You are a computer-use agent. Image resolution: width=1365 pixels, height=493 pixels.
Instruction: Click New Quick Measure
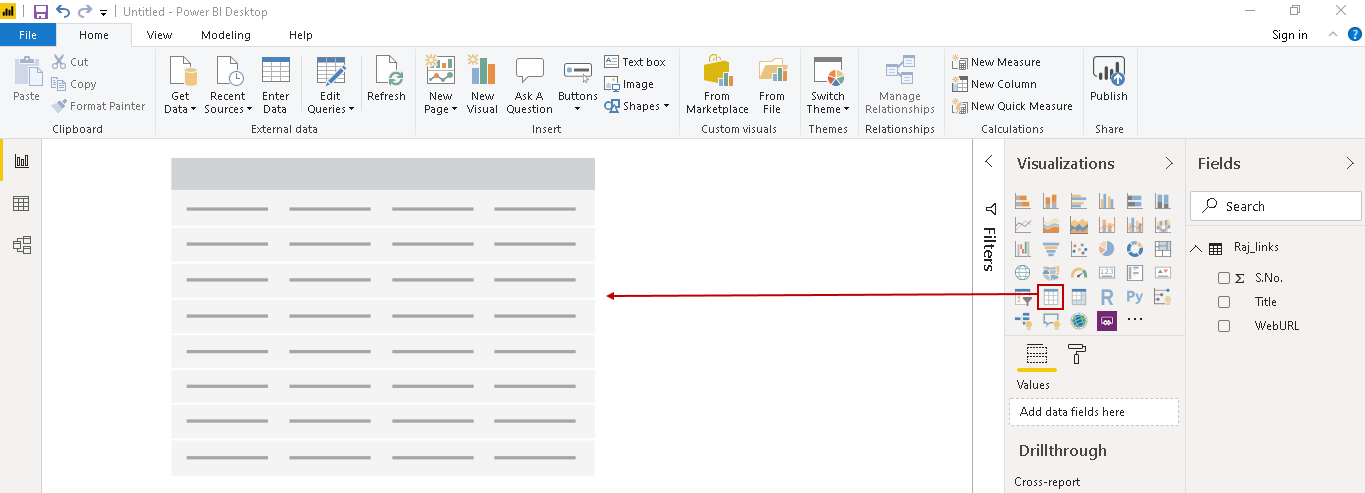(x=1013, y=106)
